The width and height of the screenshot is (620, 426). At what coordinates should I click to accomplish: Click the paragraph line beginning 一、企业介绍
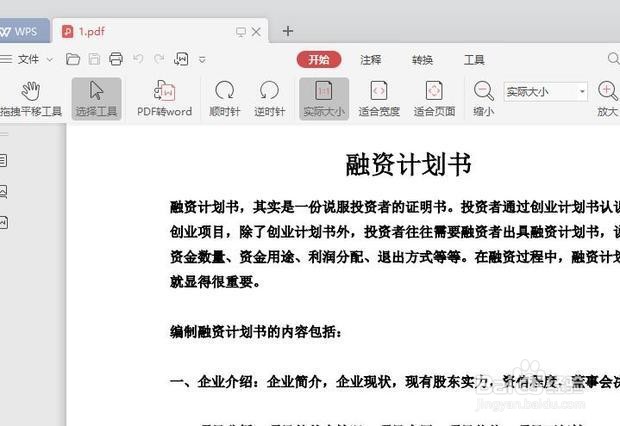click(x=395, y=381)
